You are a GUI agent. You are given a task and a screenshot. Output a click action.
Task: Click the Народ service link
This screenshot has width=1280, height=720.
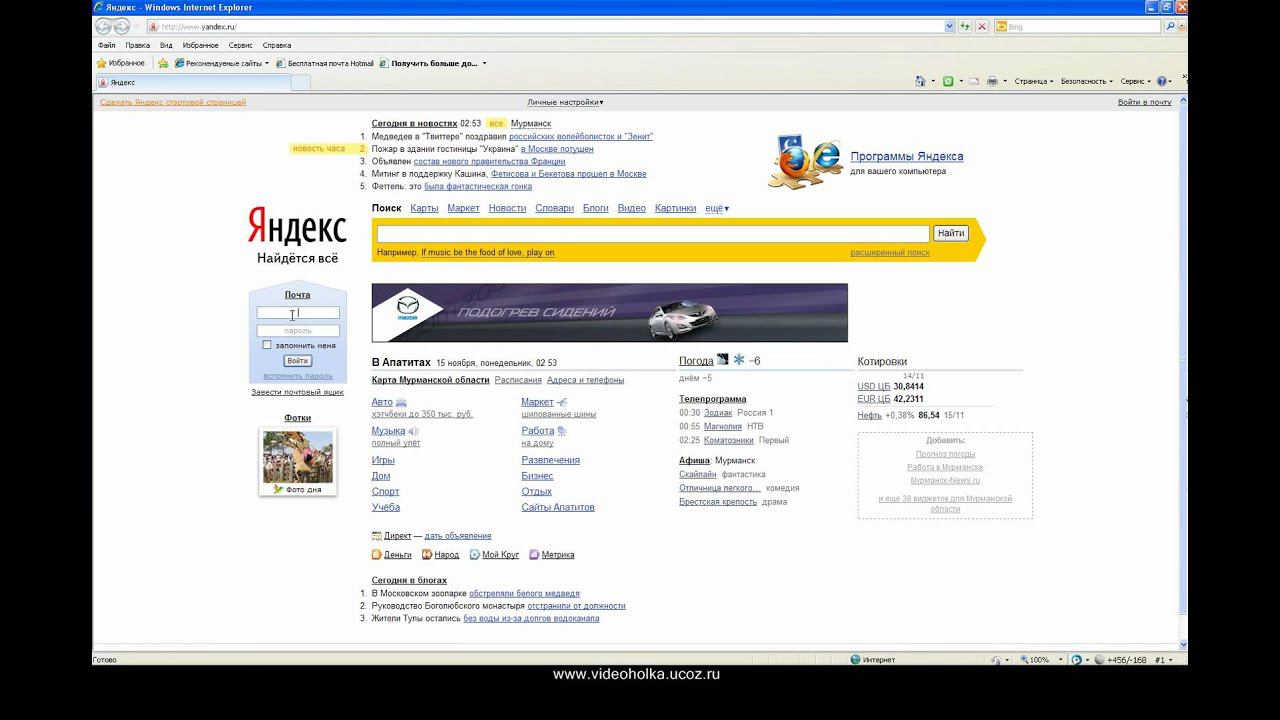440,554
